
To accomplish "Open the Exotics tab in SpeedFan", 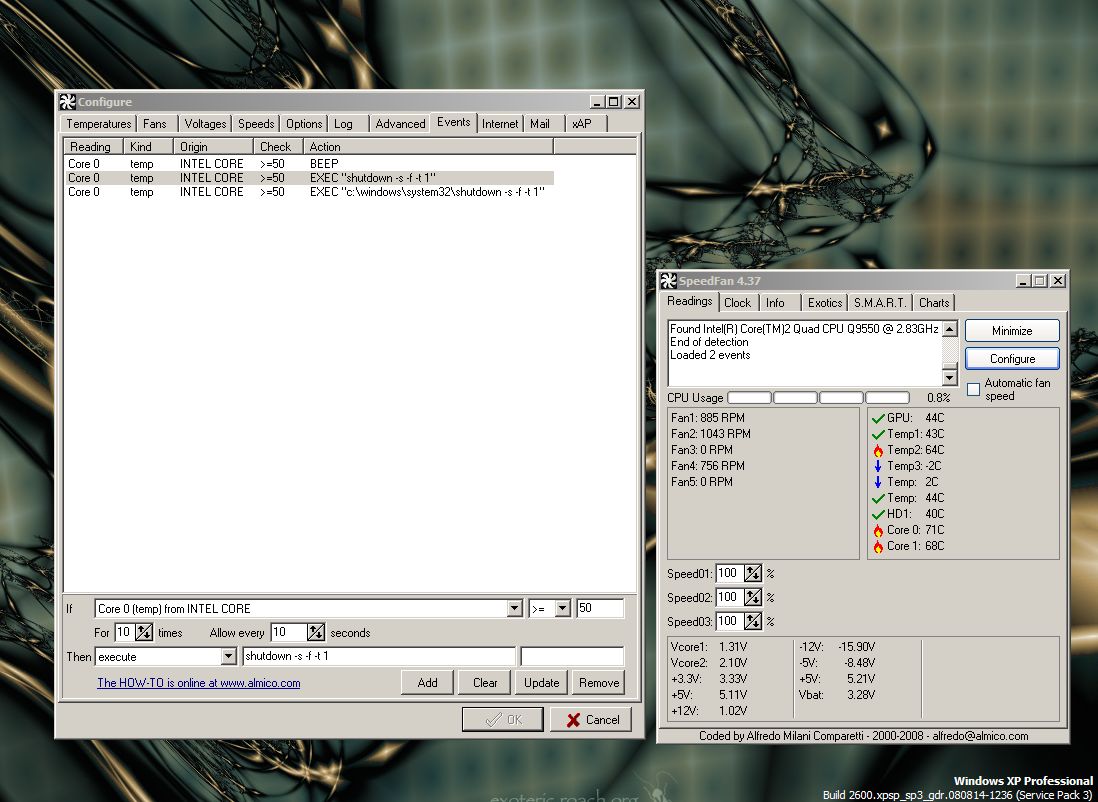I will tap(825, 303).
